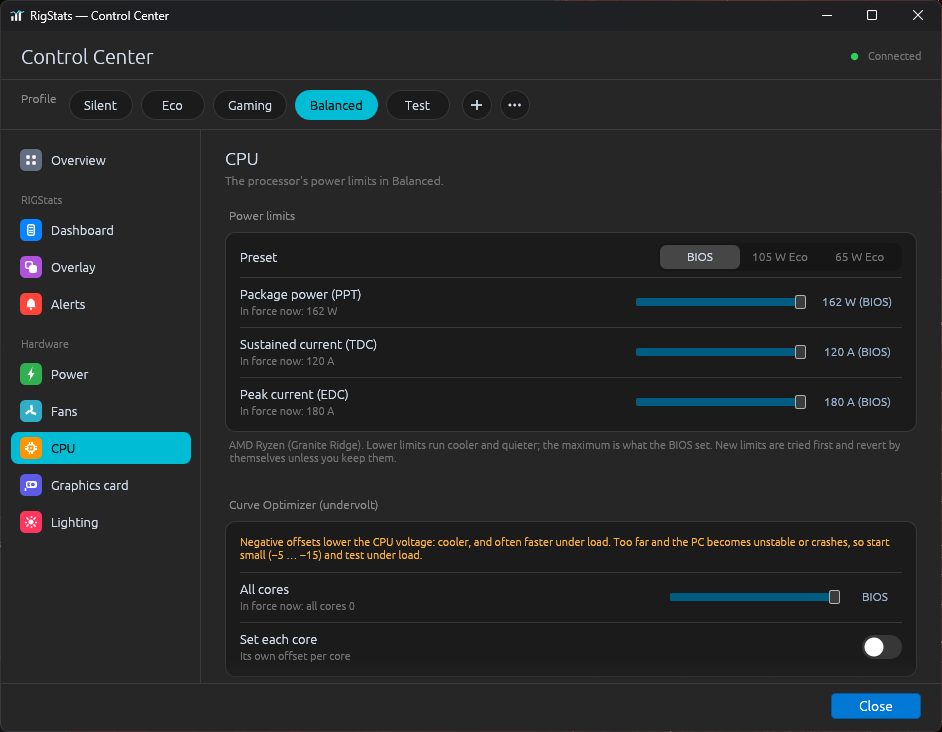This screenshot has height=732, width=942.
Task: Click the Connected status text
Action: 894,56
